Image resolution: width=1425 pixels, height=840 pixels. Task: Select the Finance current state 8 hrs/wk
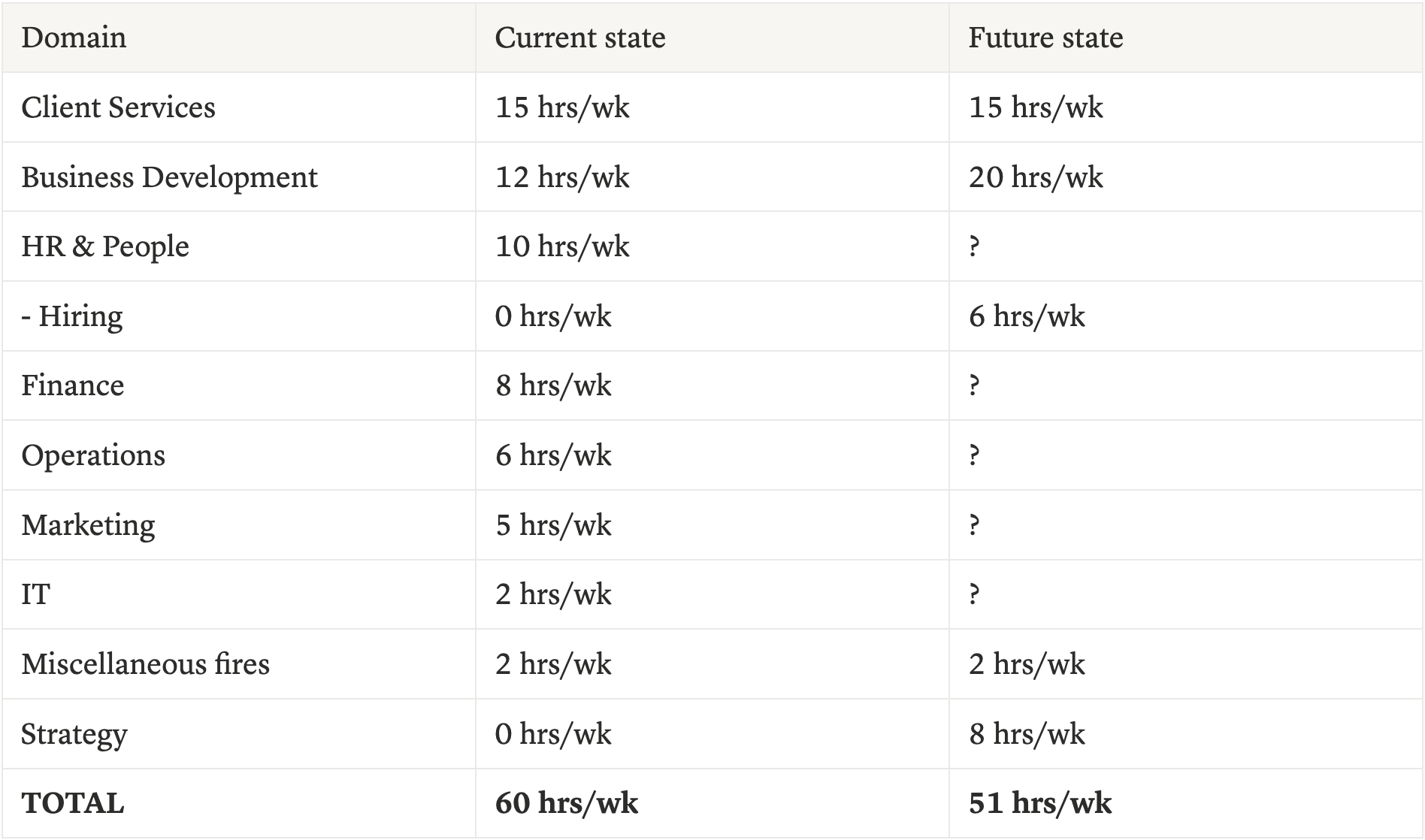pyautogui.click(x=552, y=385)
